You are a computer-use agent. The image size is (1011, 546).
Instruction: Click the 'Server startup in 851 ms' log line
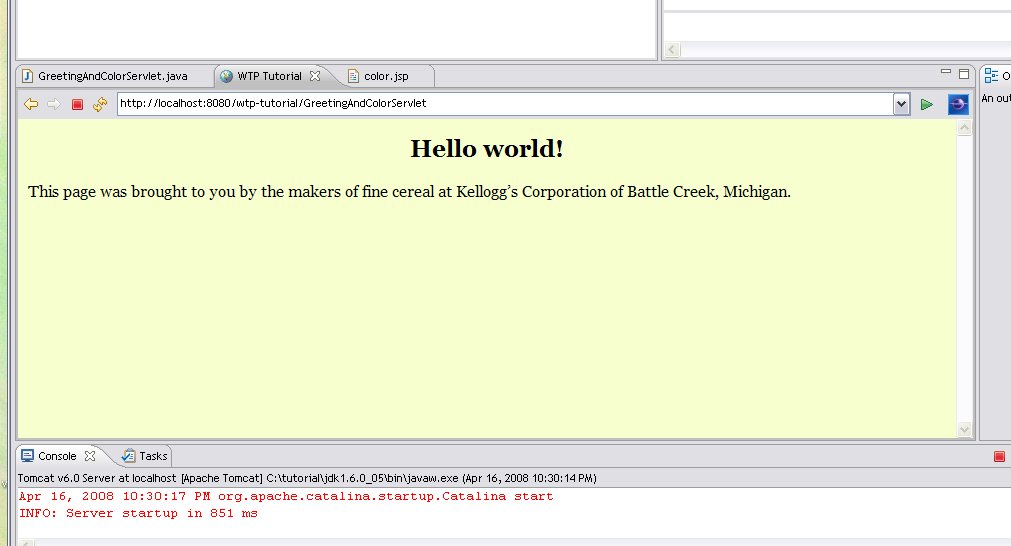pos(138,513)
